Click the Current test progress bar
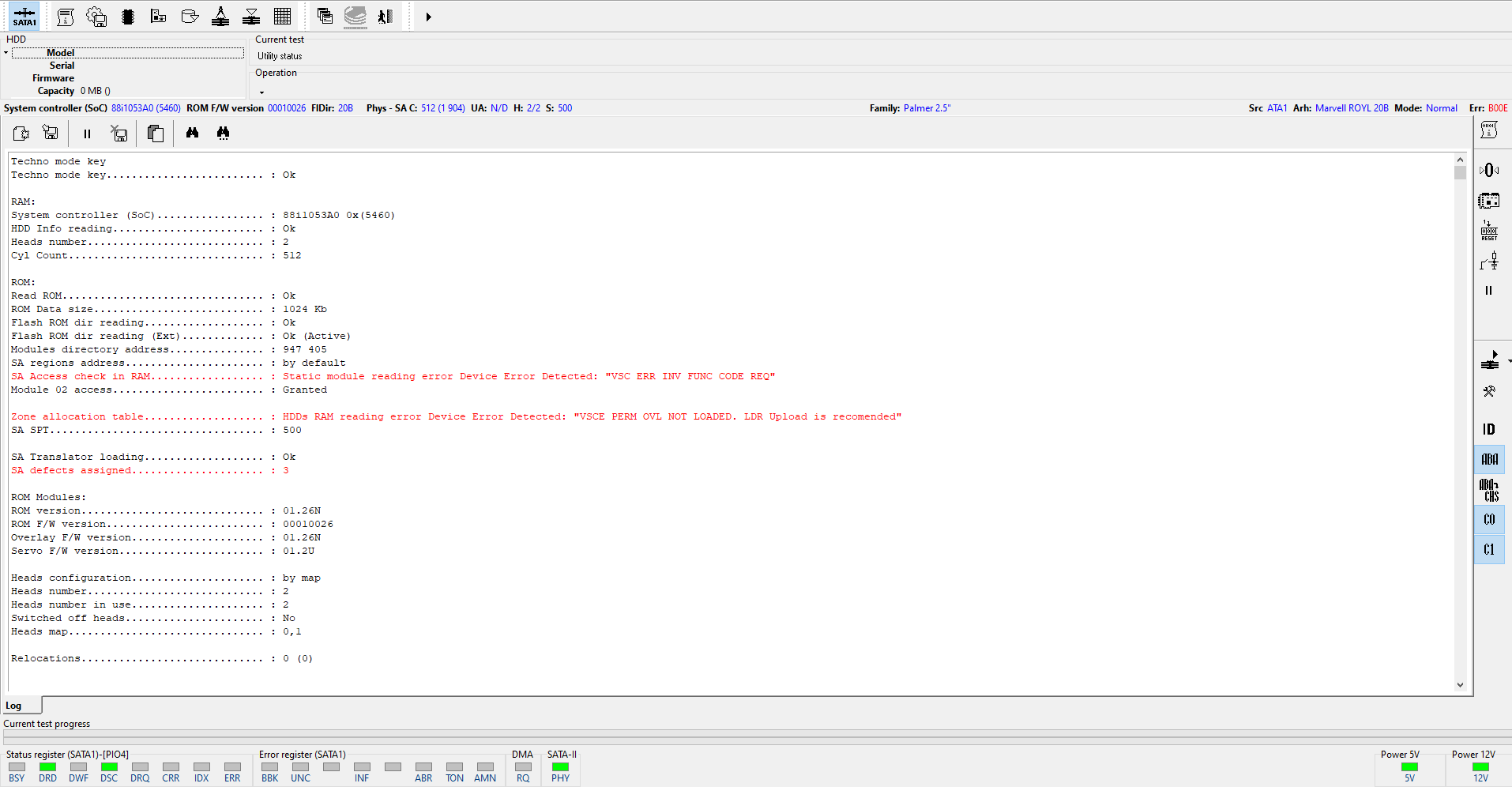Image resolution: width=1512 pixels, height=787 pixels. click(x=756, y=736)
